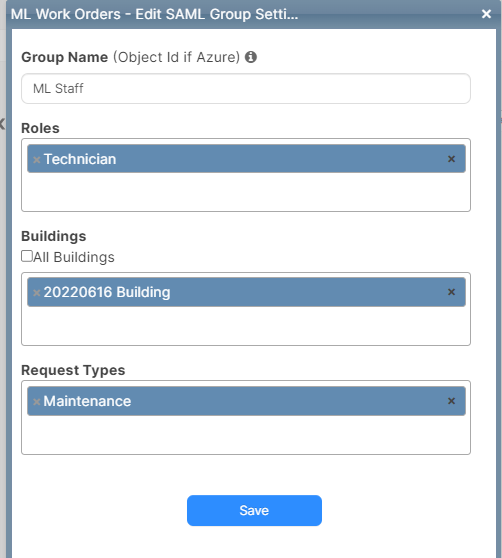Focus the Group Name field containing ML Staff

pos(246,89)
